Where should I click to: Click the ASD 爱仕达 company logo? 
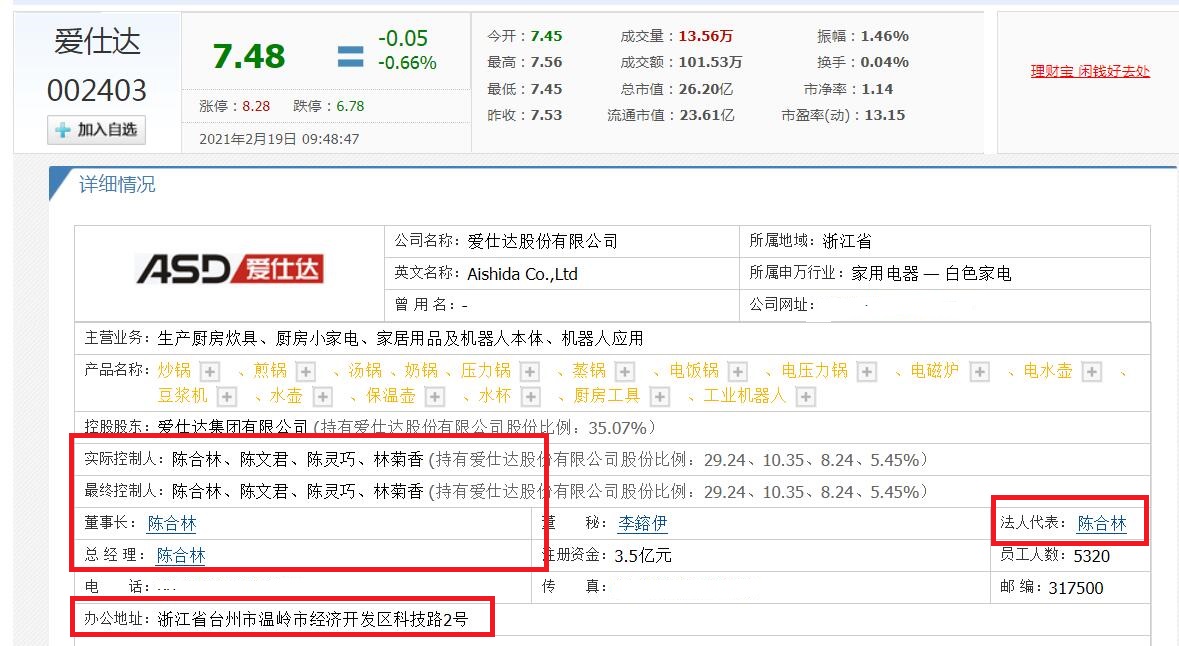229,269
